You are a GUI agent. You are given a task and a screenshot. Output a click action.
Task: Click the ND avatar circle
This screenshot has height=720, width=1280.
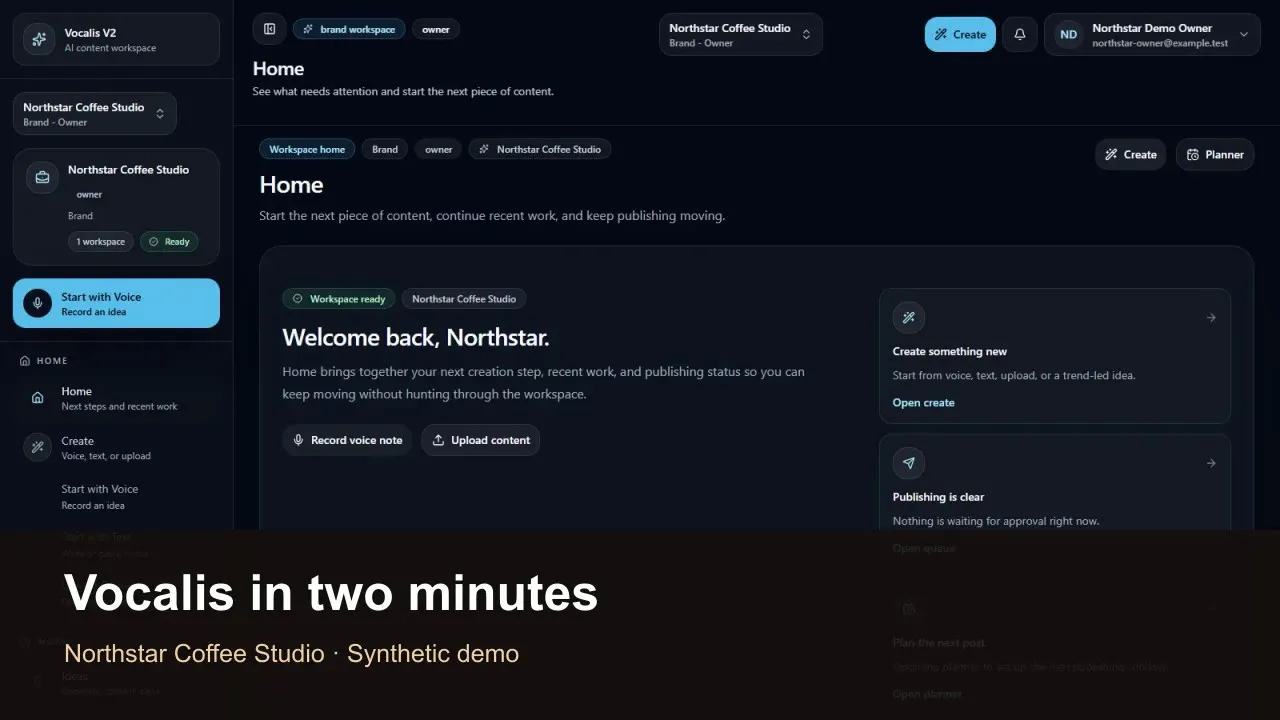1069,34
